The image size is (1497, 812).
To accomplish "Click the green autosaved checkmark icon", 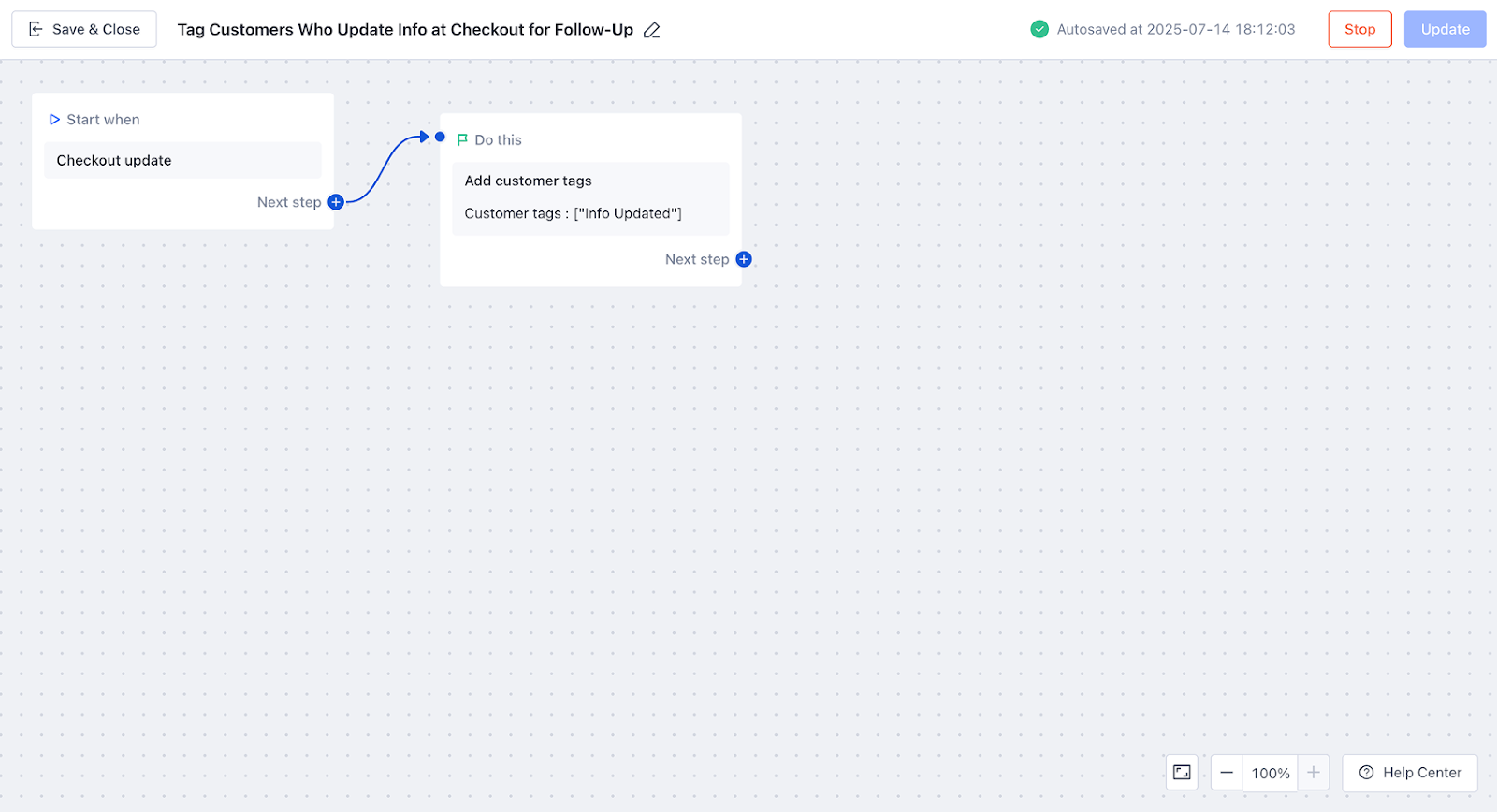I will 1039,29.
